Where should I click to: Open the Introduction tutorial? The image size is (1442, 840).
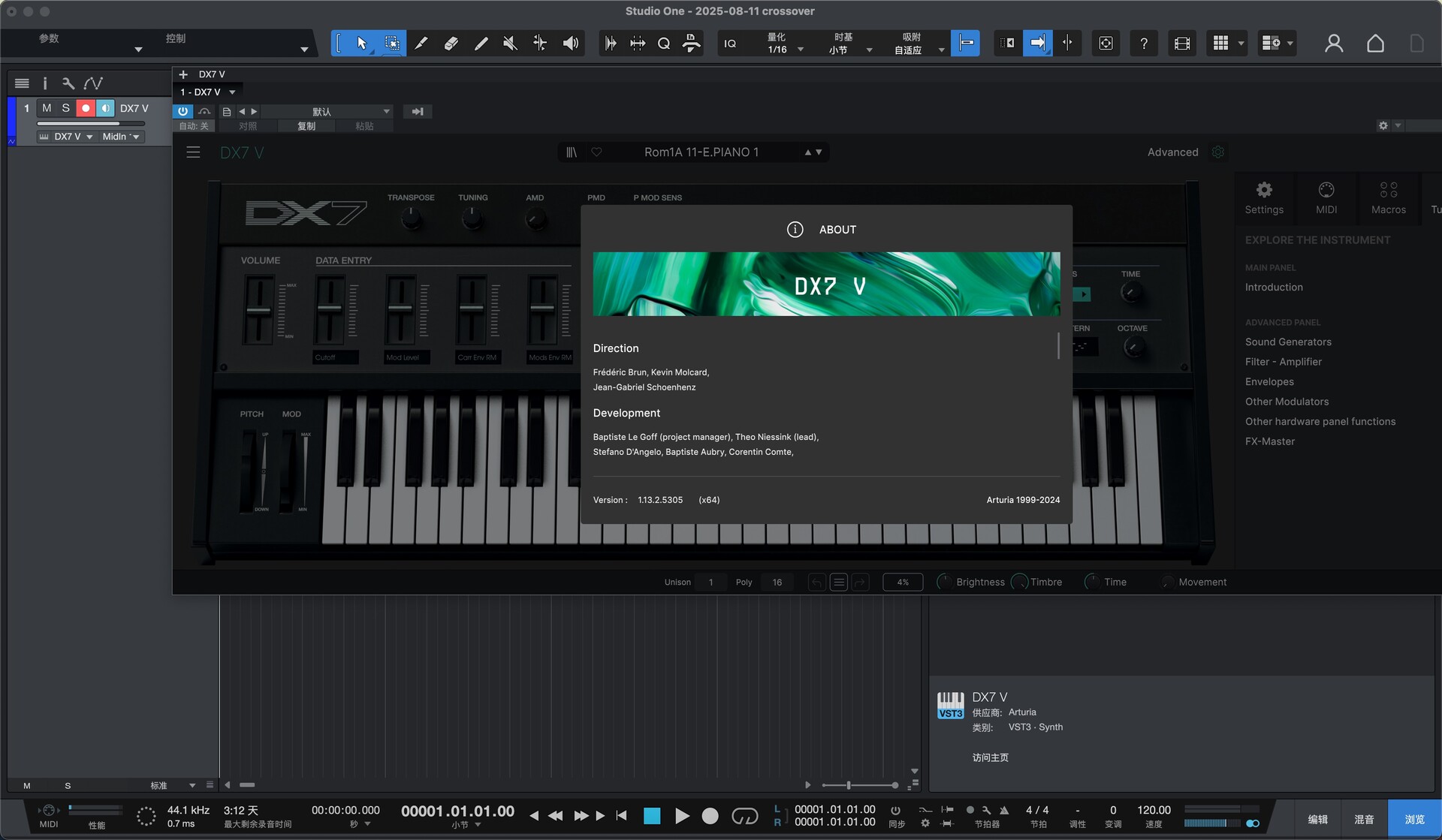(x=1274, y=288)
